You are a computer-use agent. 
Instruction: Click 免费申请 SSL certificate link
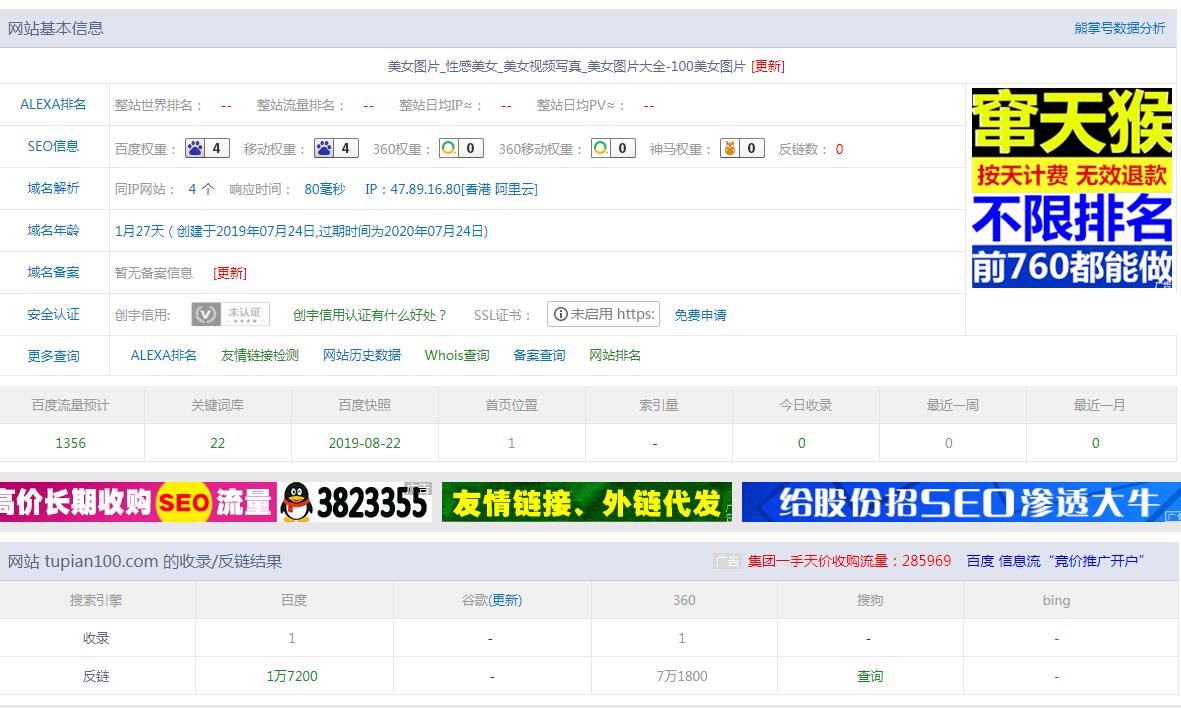[700, 315]
